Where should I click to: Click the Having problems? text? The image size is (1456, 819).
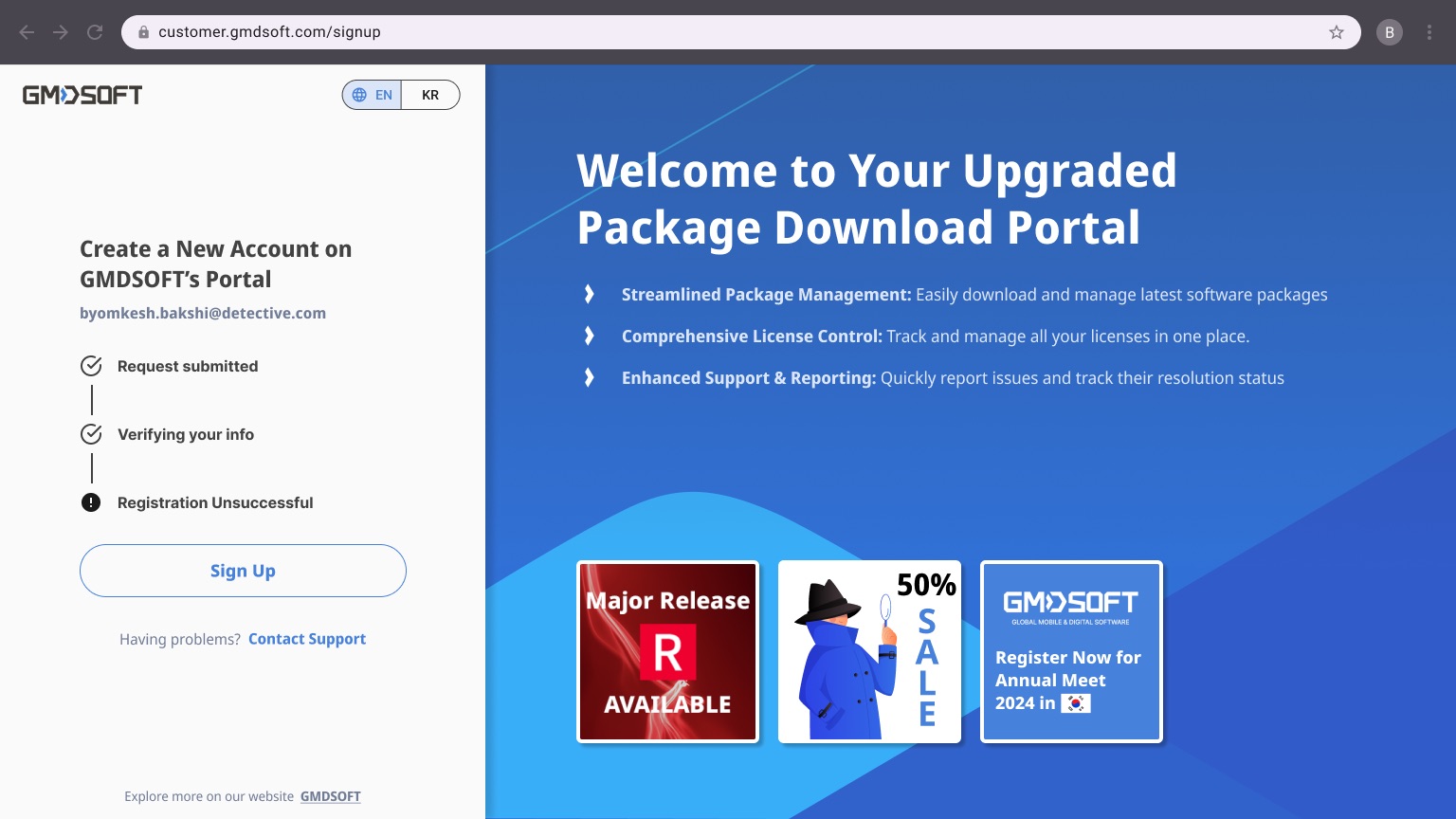(x=180, y=639)
